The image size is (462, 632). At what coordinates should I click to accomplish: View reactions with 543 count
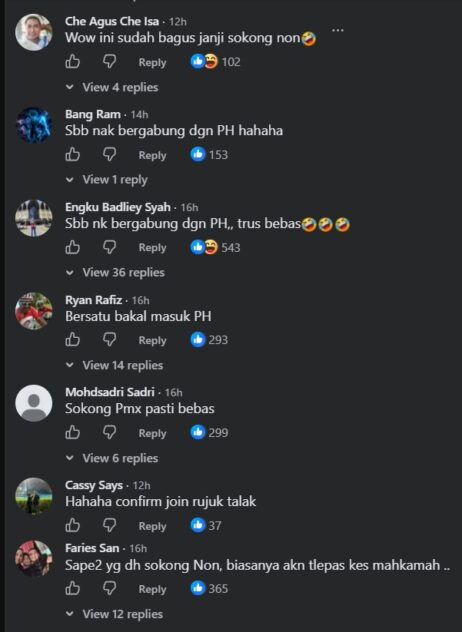click(215, 247)
